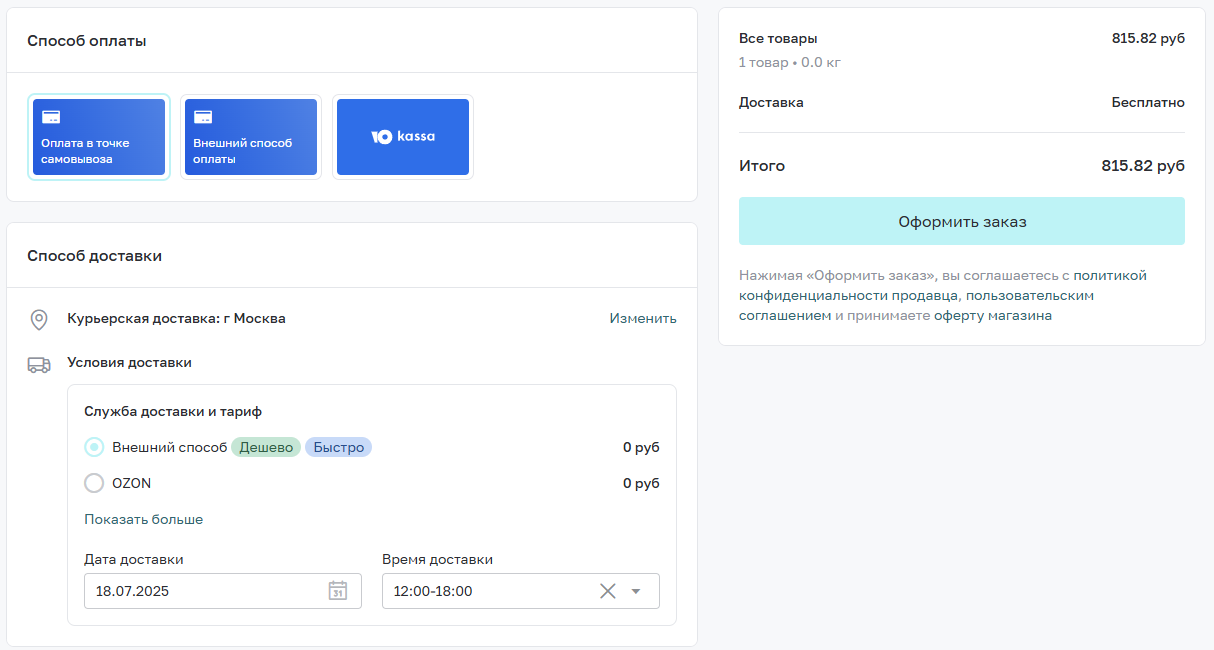Image resolution: width=1214 pixels, height=650 pixels.
Task: Open 'политикой конфиденциальности продавца' link
Action: pyautogui.click(x=944, y=285)
